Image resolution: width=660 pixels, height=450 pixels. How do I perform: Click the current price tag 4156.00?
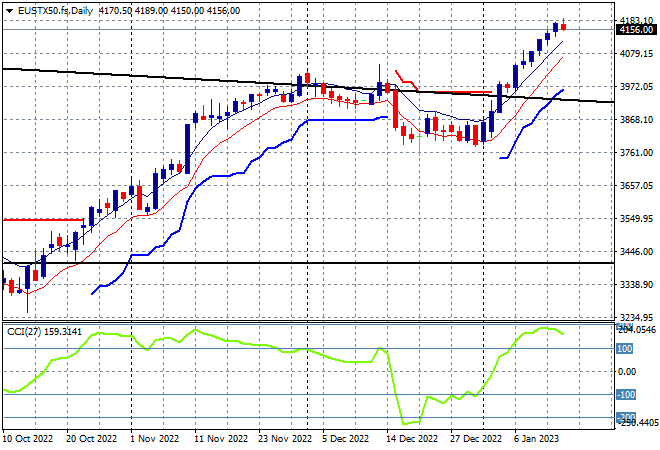636,30
